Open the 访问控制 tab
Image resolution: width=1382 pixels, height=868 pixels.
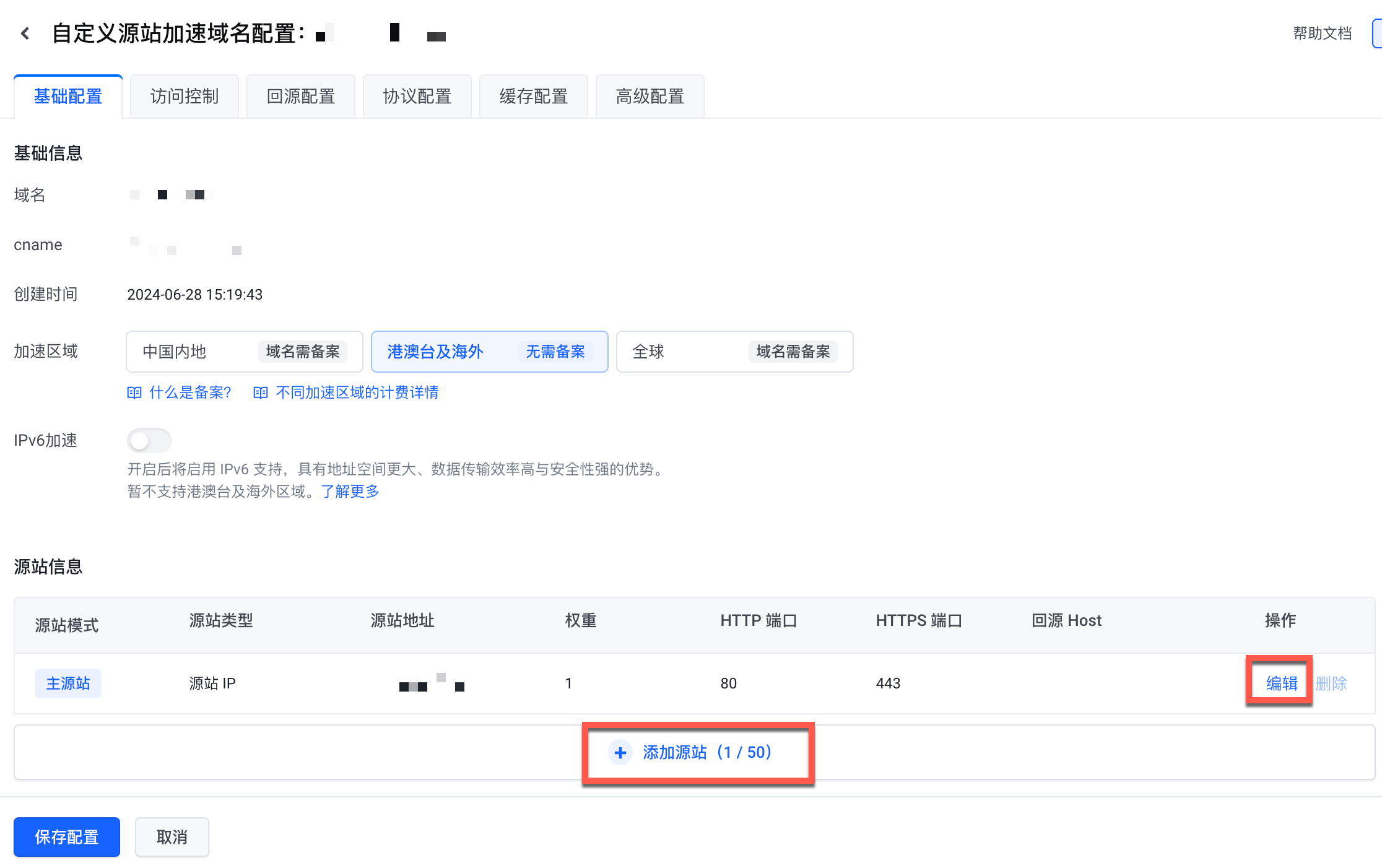coord(185,97)
